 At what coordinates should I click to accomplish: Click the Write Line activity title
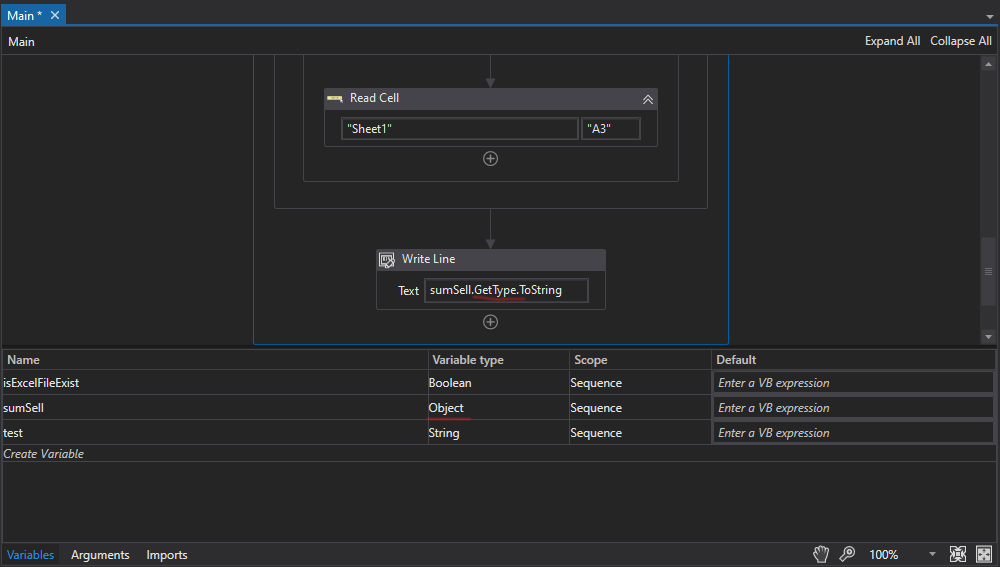[429, 259]
